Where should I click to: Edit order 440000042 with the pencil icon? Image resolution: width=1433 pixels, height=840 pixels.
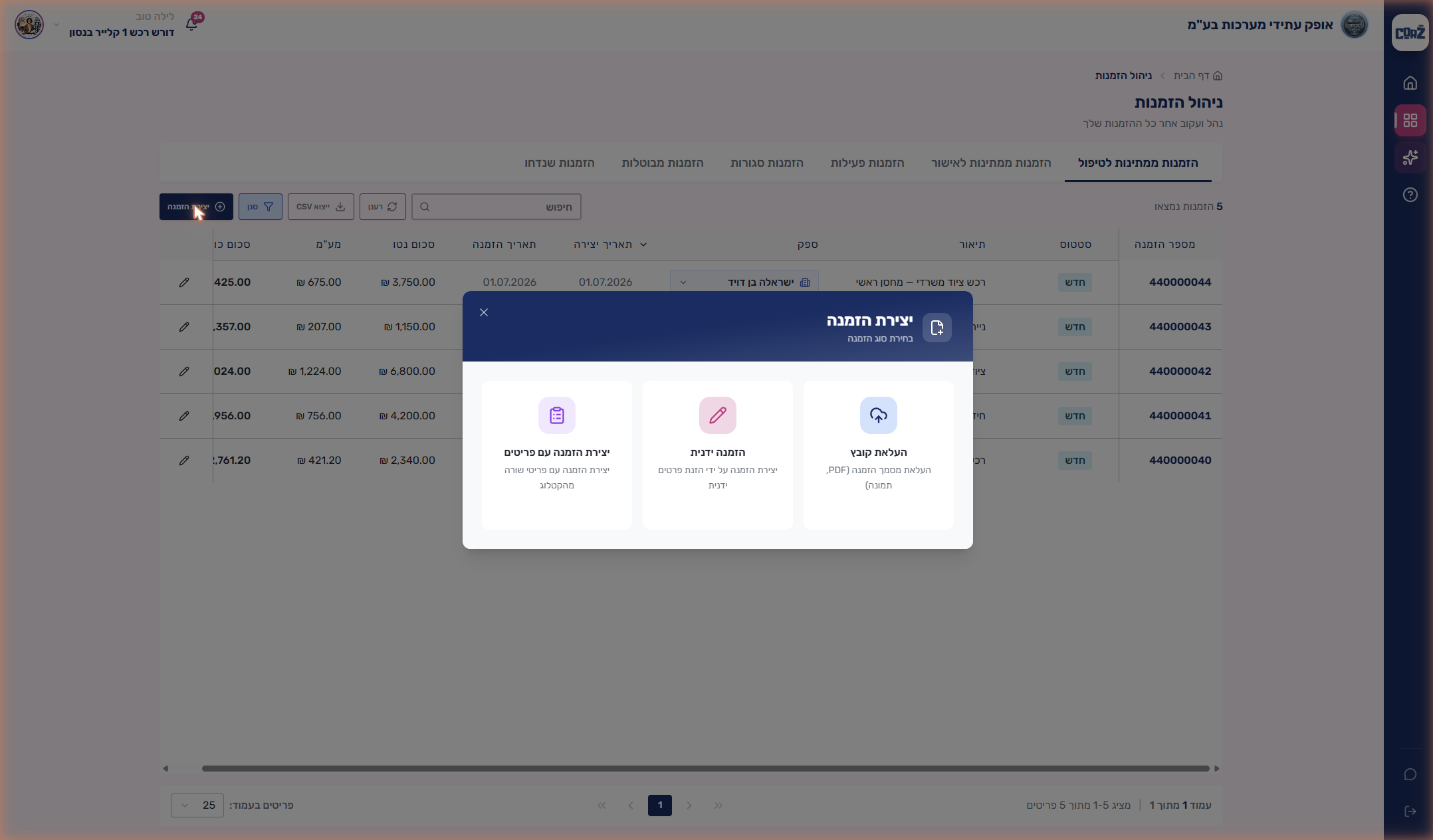(x=184, y=371)
